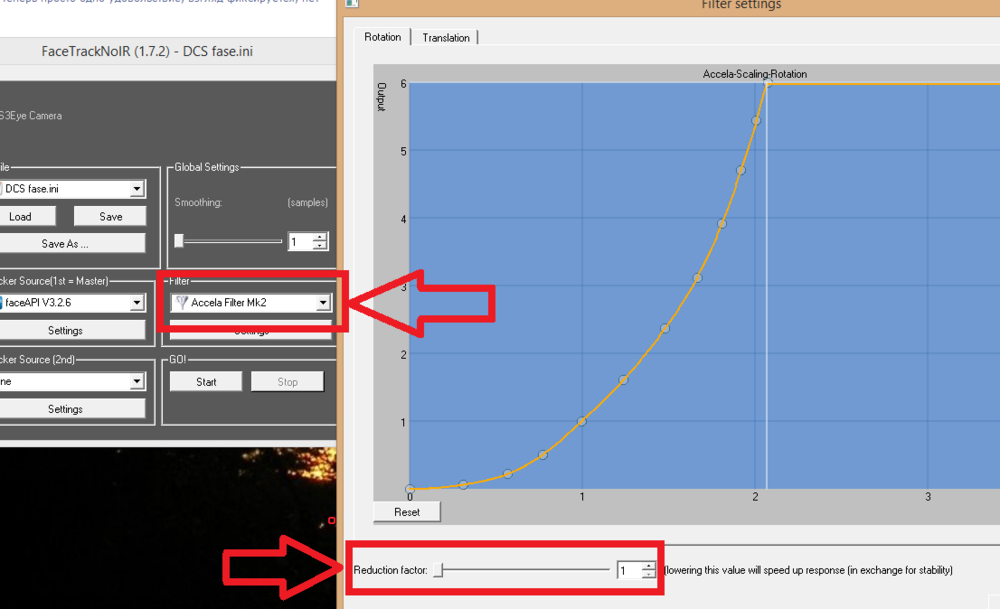
Task: Increase Reduction factor with up arrow
Action: coord(649,566)
